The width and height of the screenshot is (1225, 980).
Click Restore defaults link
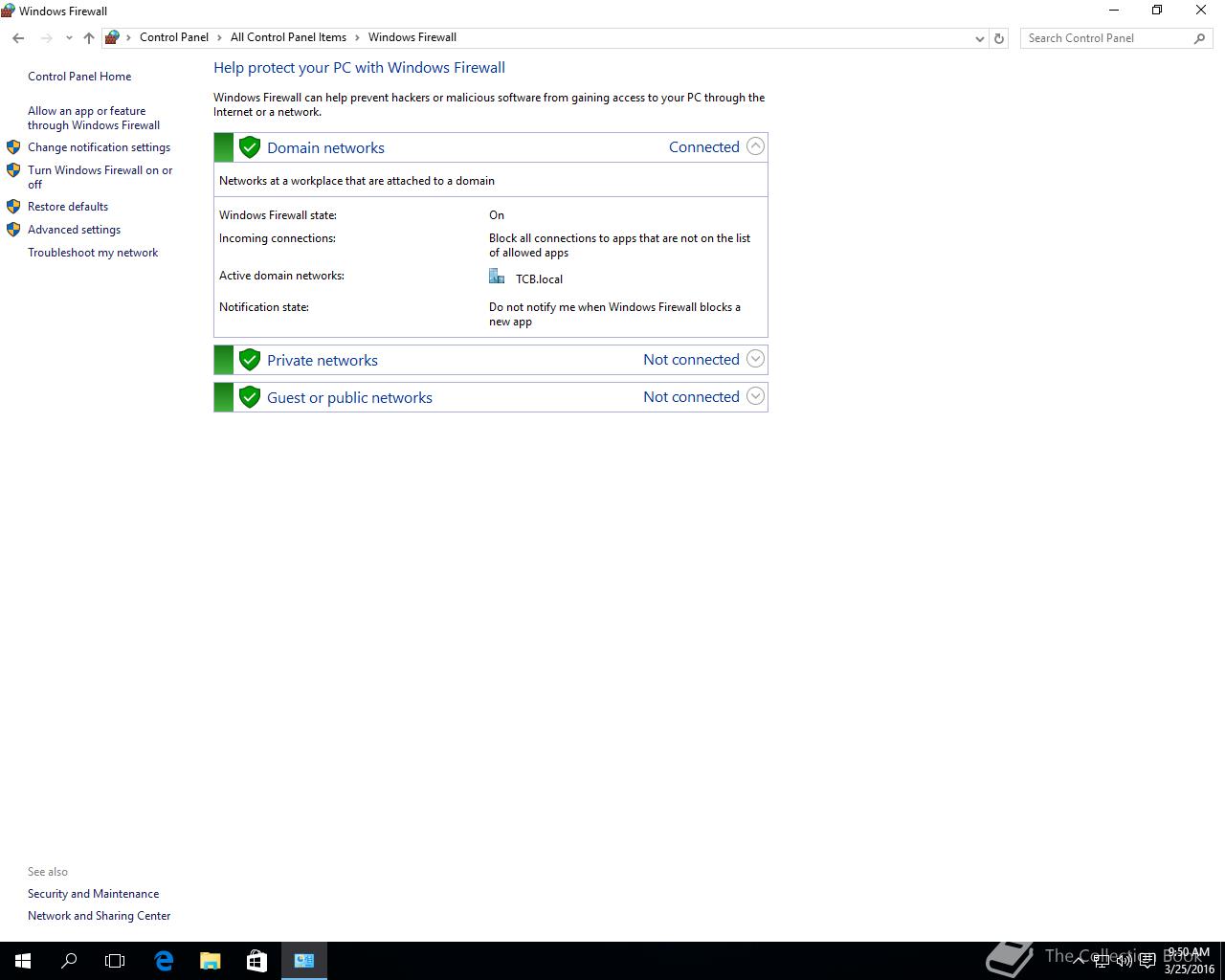click(x=68, y=207)
